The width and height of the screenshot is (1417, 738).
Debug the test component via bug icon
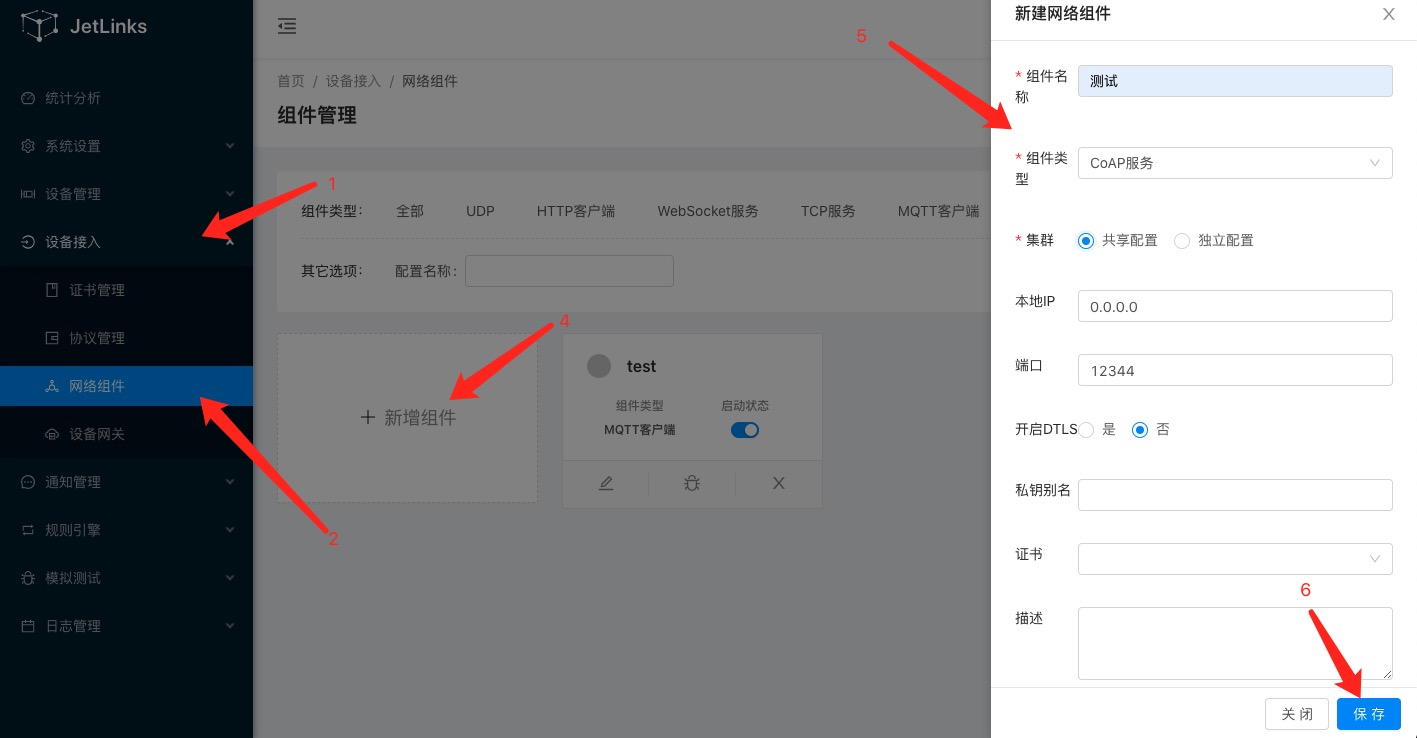pos(692,483)
